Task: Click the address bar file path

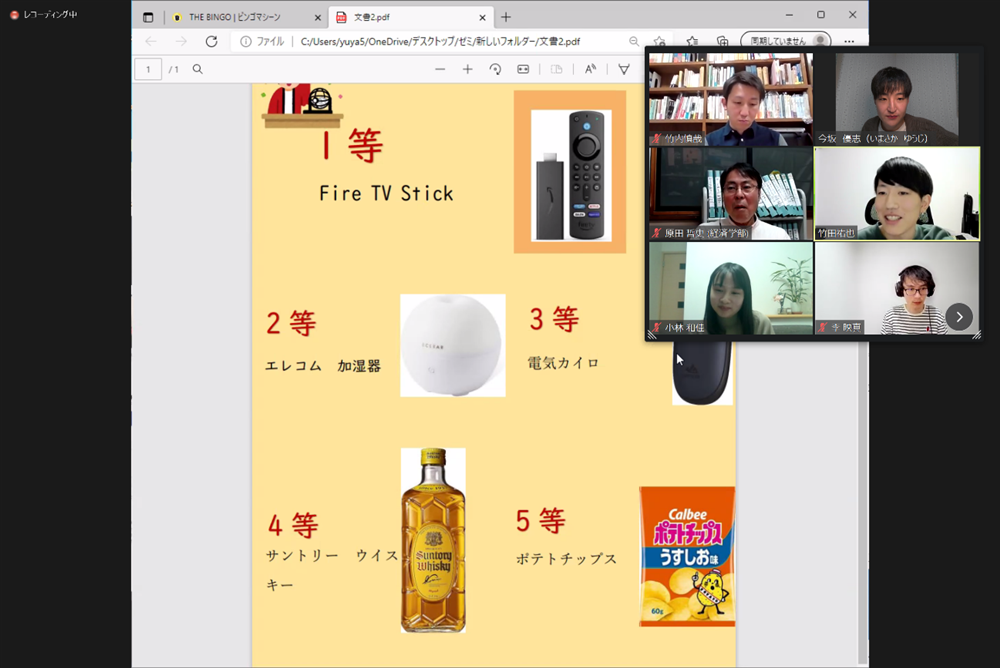Action: (440, 42)
